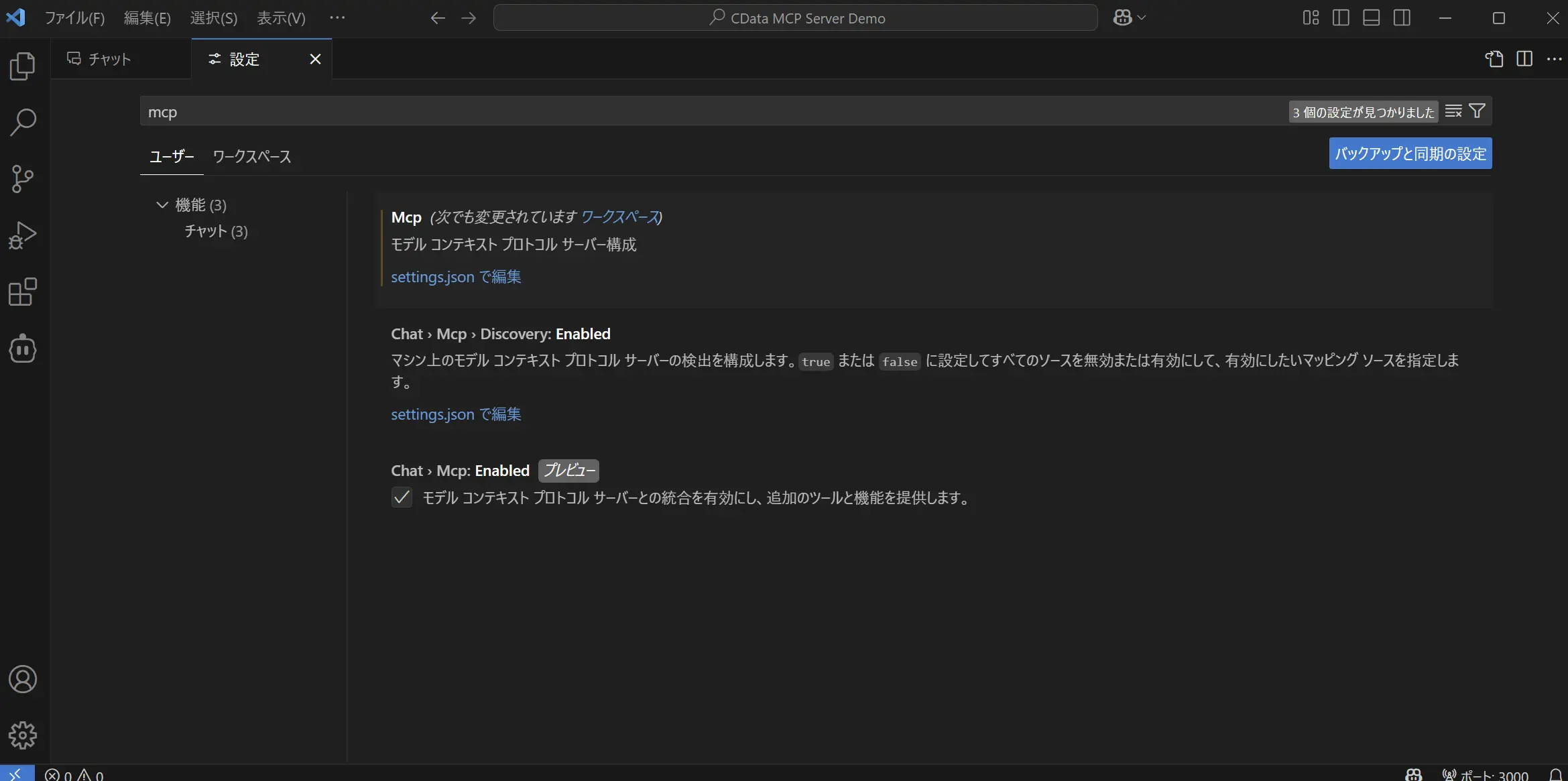The image size is (1568, 781).
Task: Open the Search view in activity bar
Action: tap(23, 123)
